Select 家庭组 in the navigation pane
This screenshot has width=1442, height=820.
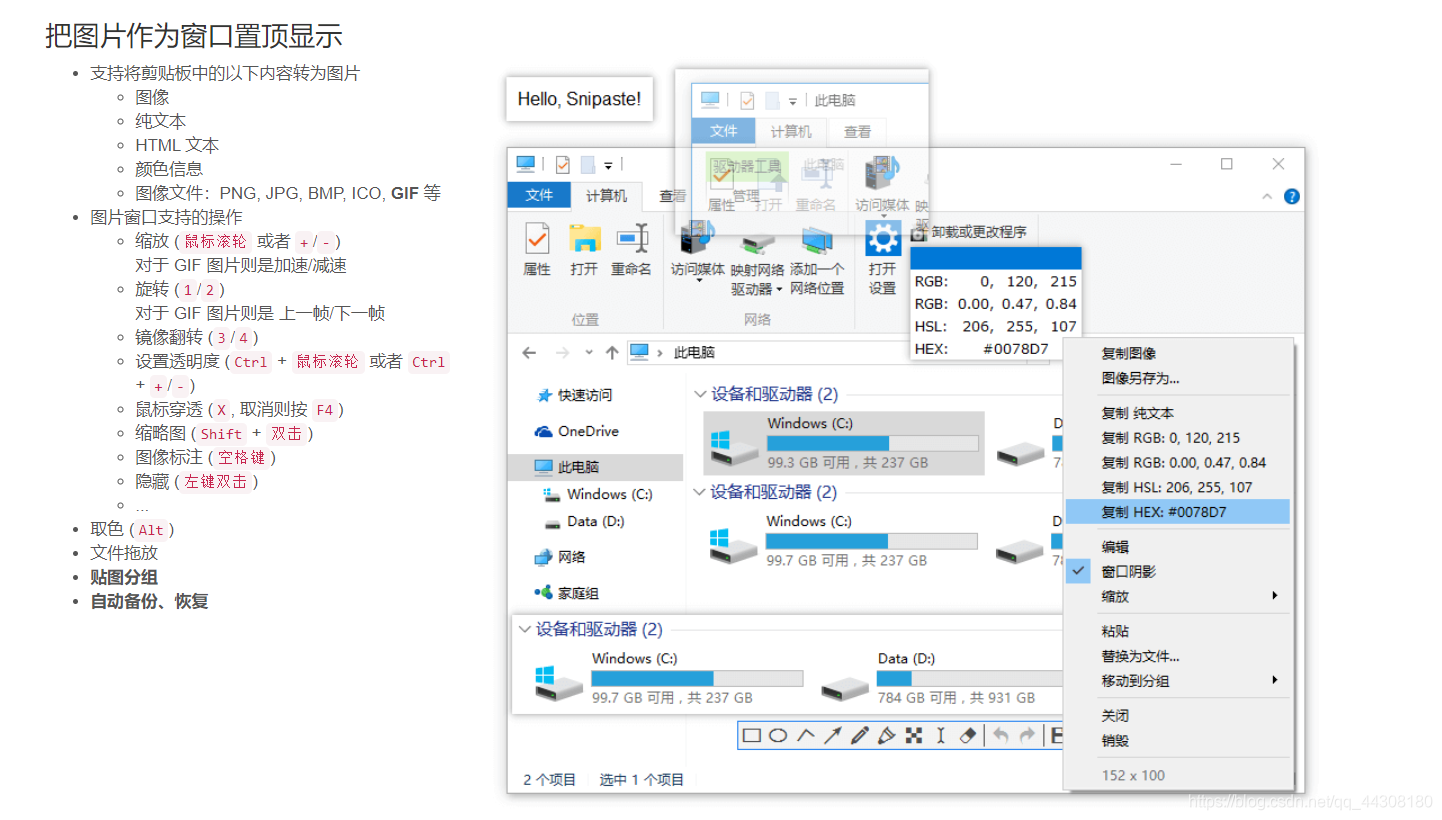point(566,593)
